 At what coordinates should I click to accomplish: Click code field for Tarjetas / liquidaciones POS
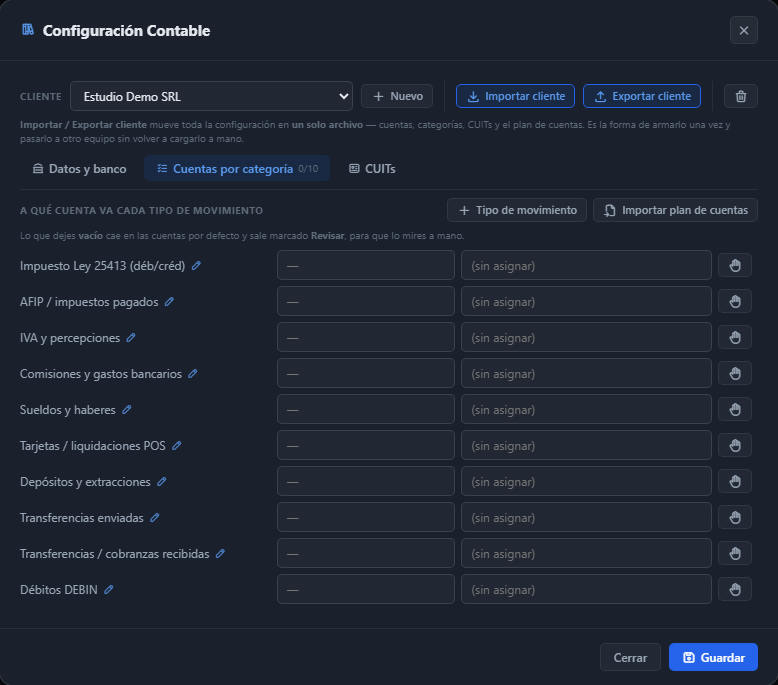[x=366, y=445]
